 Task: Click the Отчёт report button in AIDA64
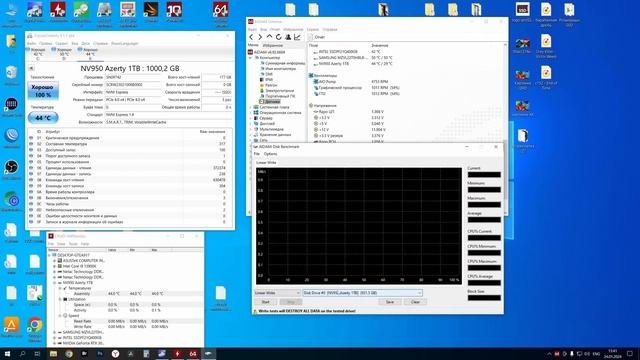[x=317, y=37]
